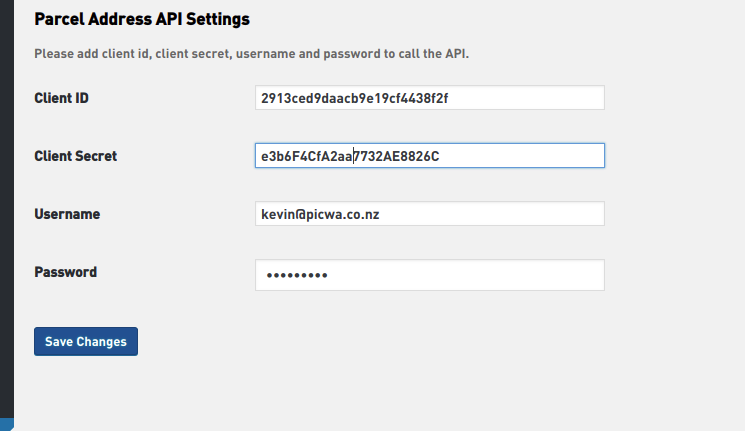745x431 pixels.
Task: Click the Password label text
Action: coord(66,272)
